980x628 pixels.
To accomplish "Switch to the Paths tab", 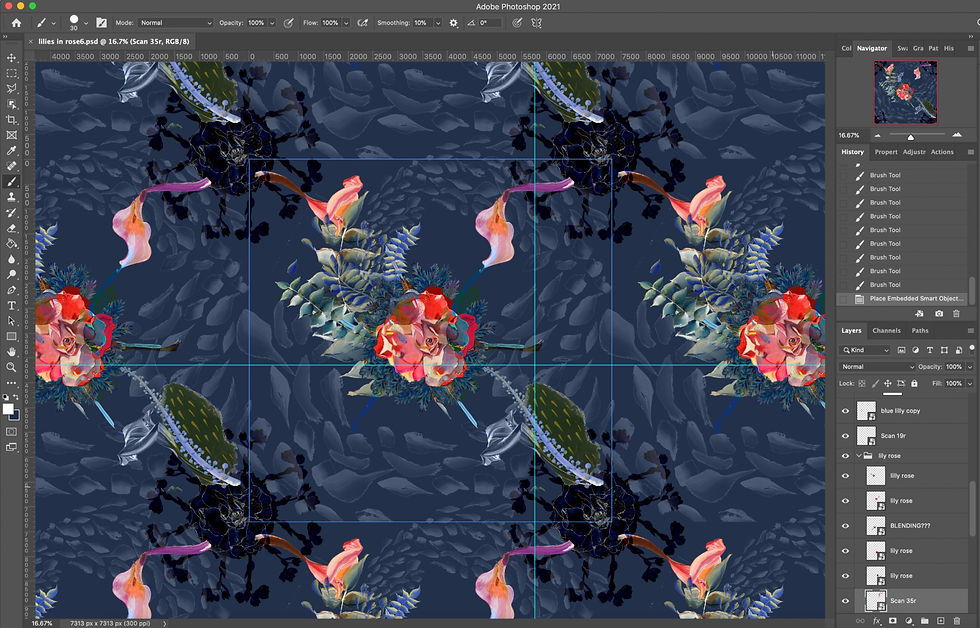I will (x=920, y=331).
